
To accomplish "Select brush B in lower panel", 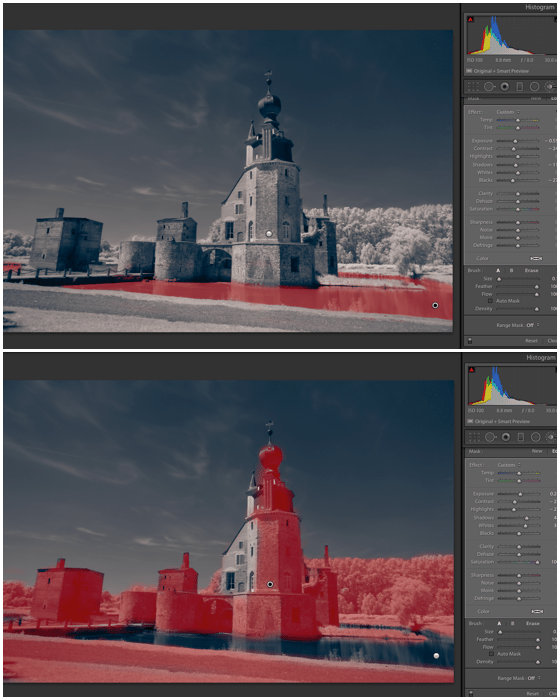I will pos(513,623).
